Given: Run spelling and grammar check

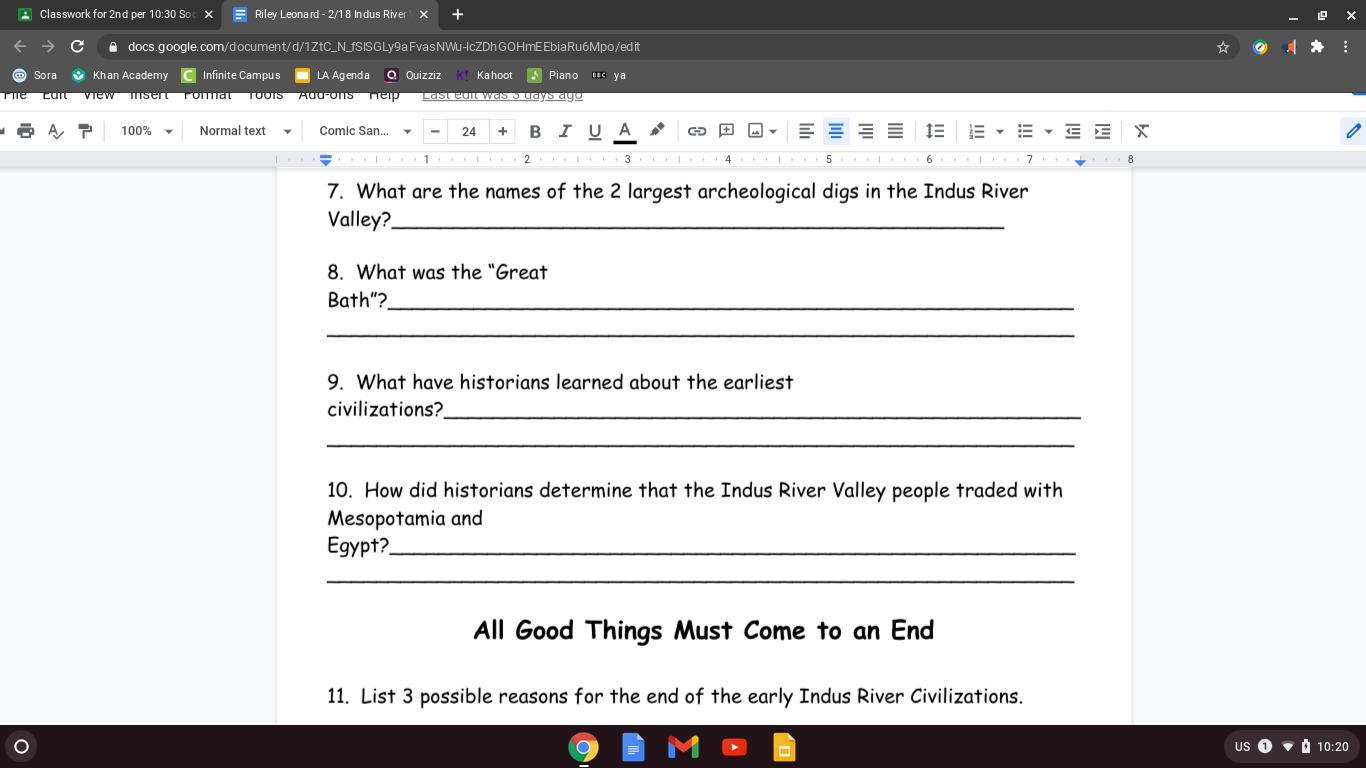Looking at the screenshot, I should pos(56,131).
